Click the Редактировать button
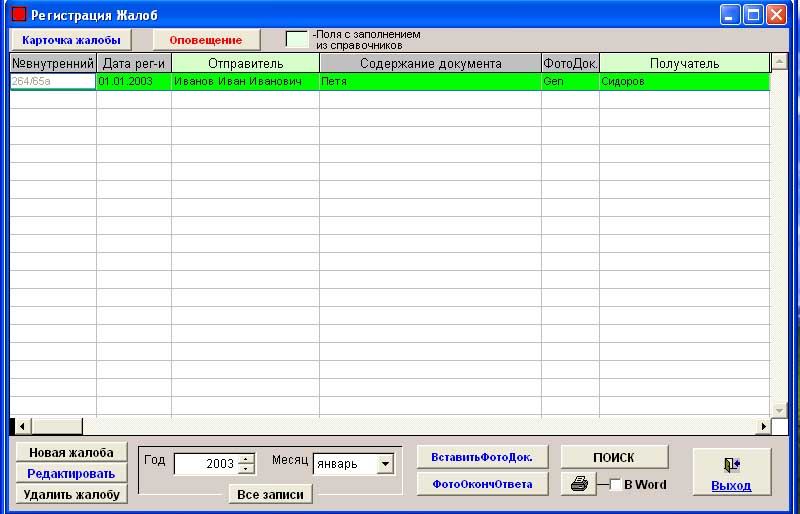This screenshot has height=514, width=800. [71, 474]
